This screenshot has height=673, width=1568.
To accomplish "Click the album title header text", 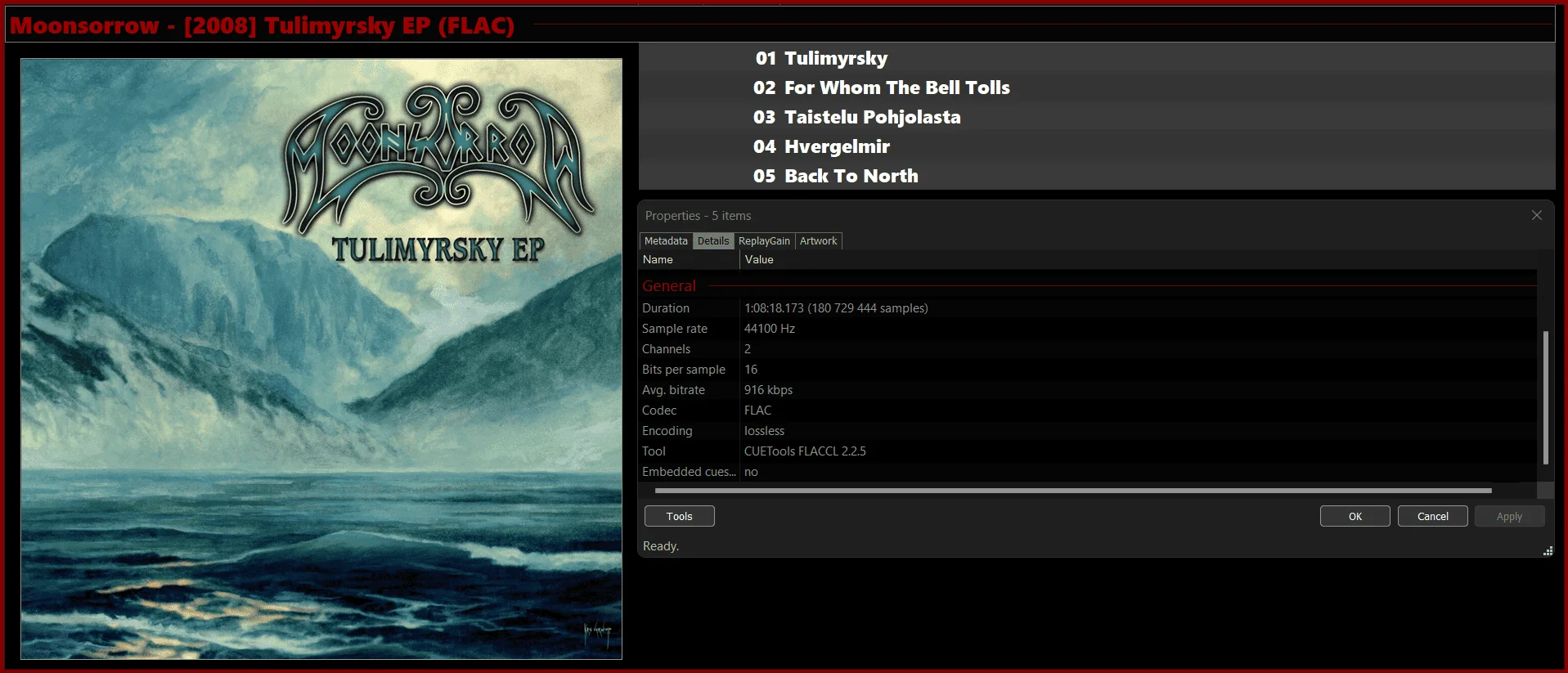I will click(263, 25).
